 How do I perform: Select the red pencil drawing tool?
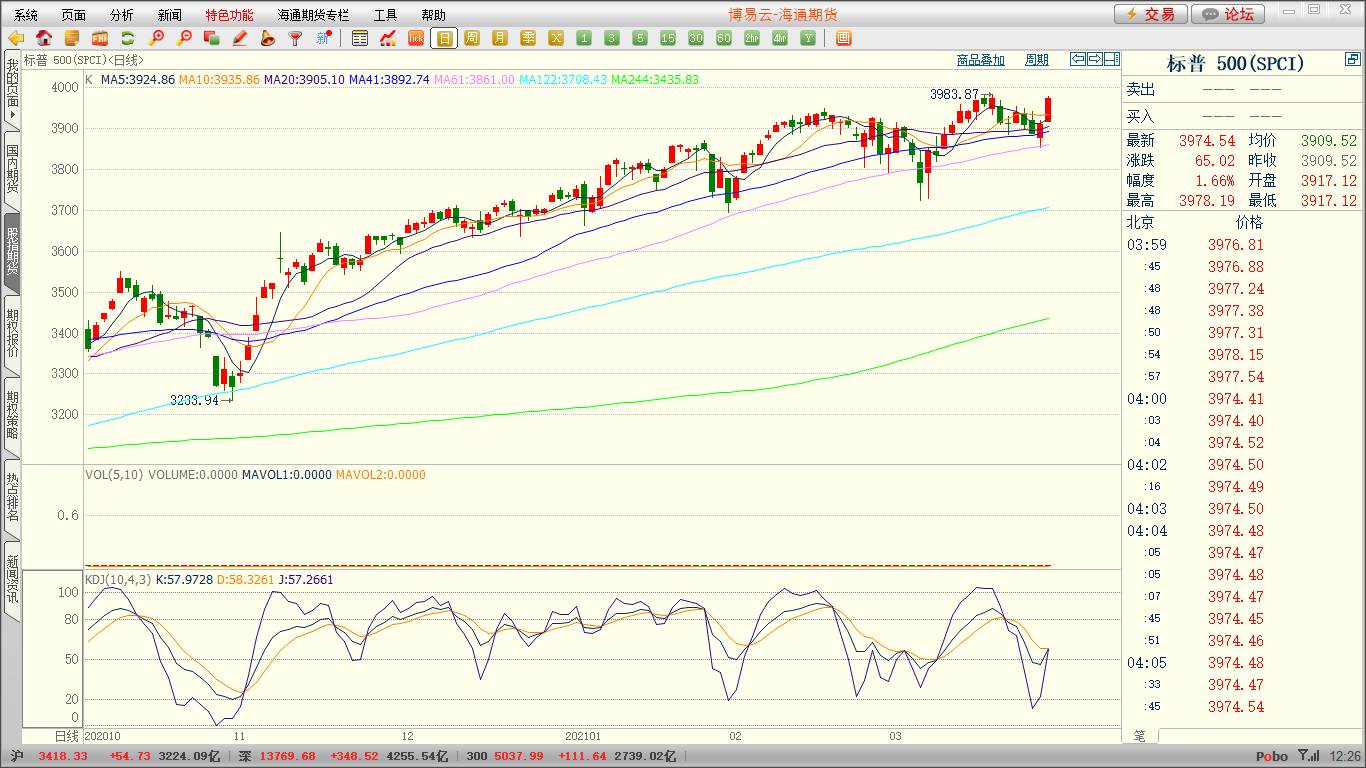click(x=239, y=38)
